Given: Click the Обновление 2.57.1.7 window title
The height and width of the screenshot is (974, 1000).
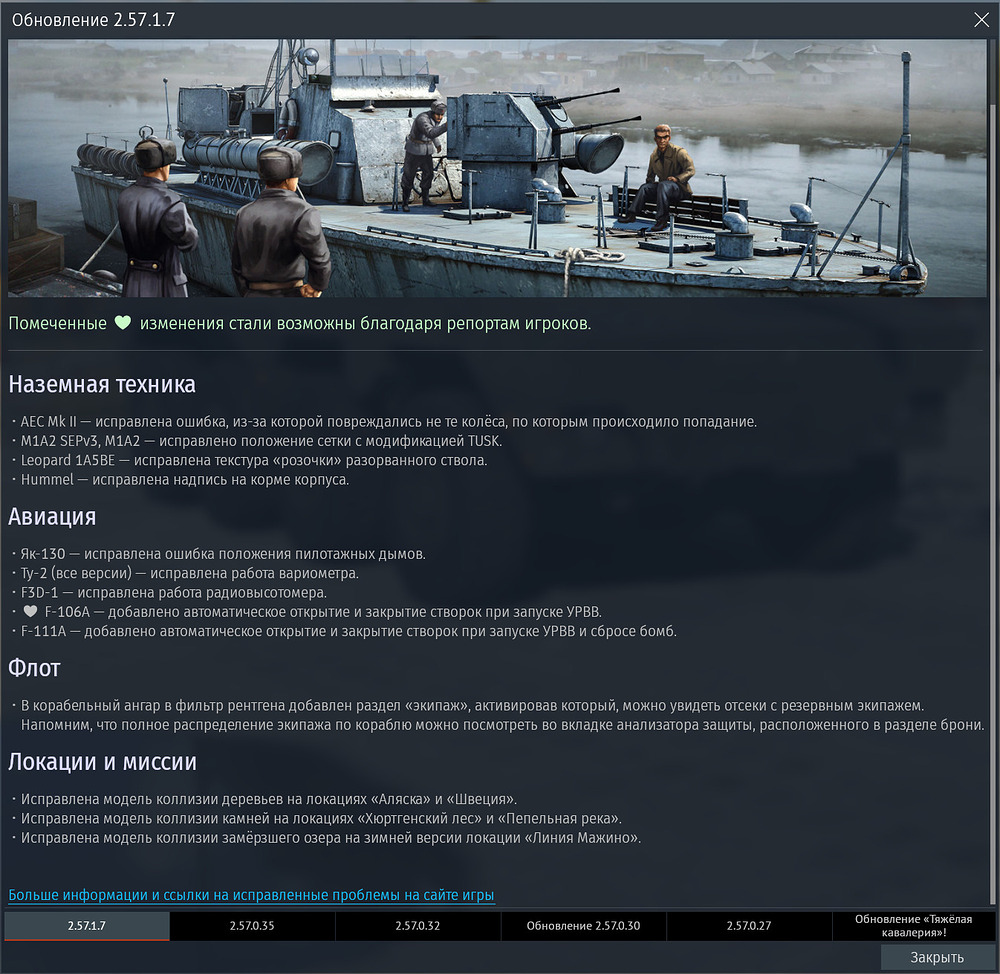Looking at the screenshot, I should tap(93, 20).
